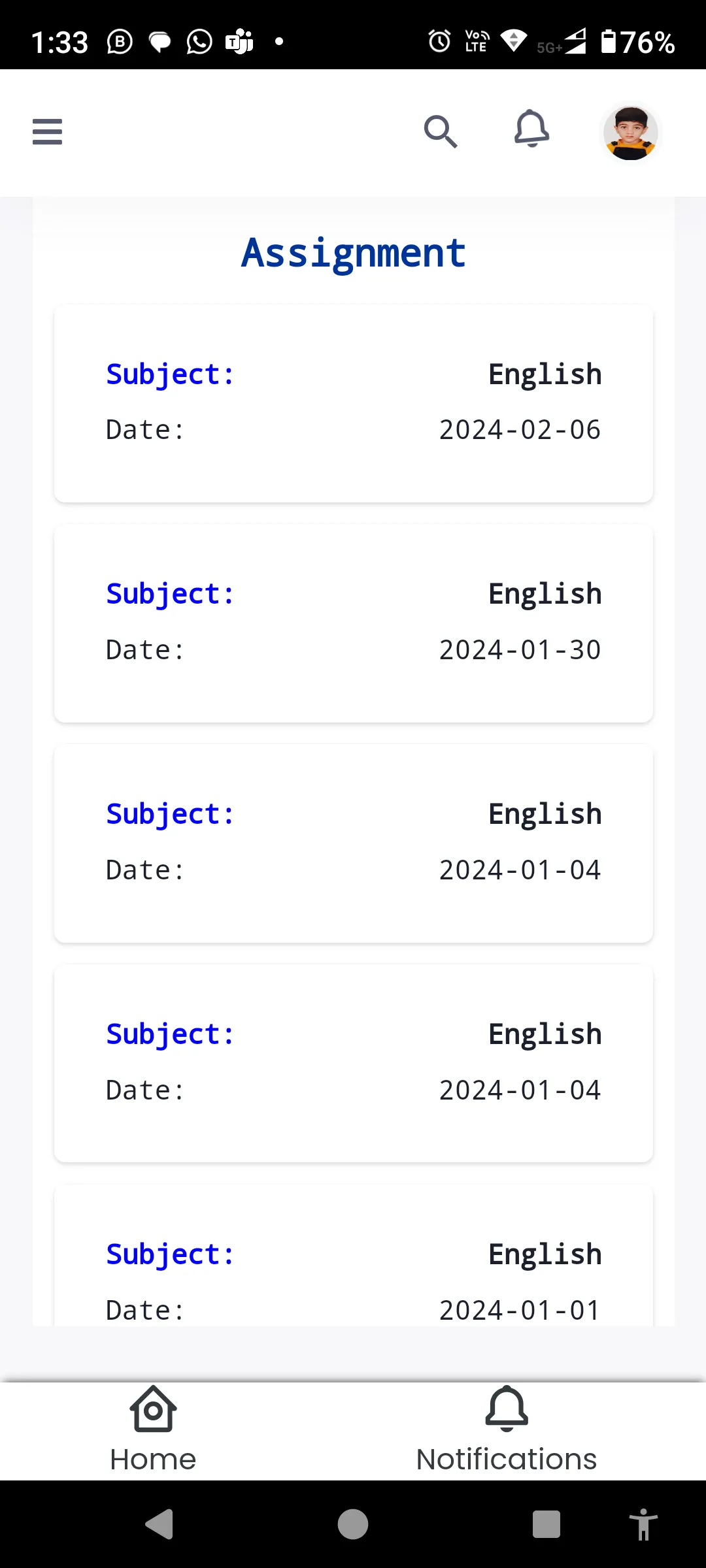Open the top bar bell notifications
This screenshot has width=706, height=1568.
coord(531,129)
